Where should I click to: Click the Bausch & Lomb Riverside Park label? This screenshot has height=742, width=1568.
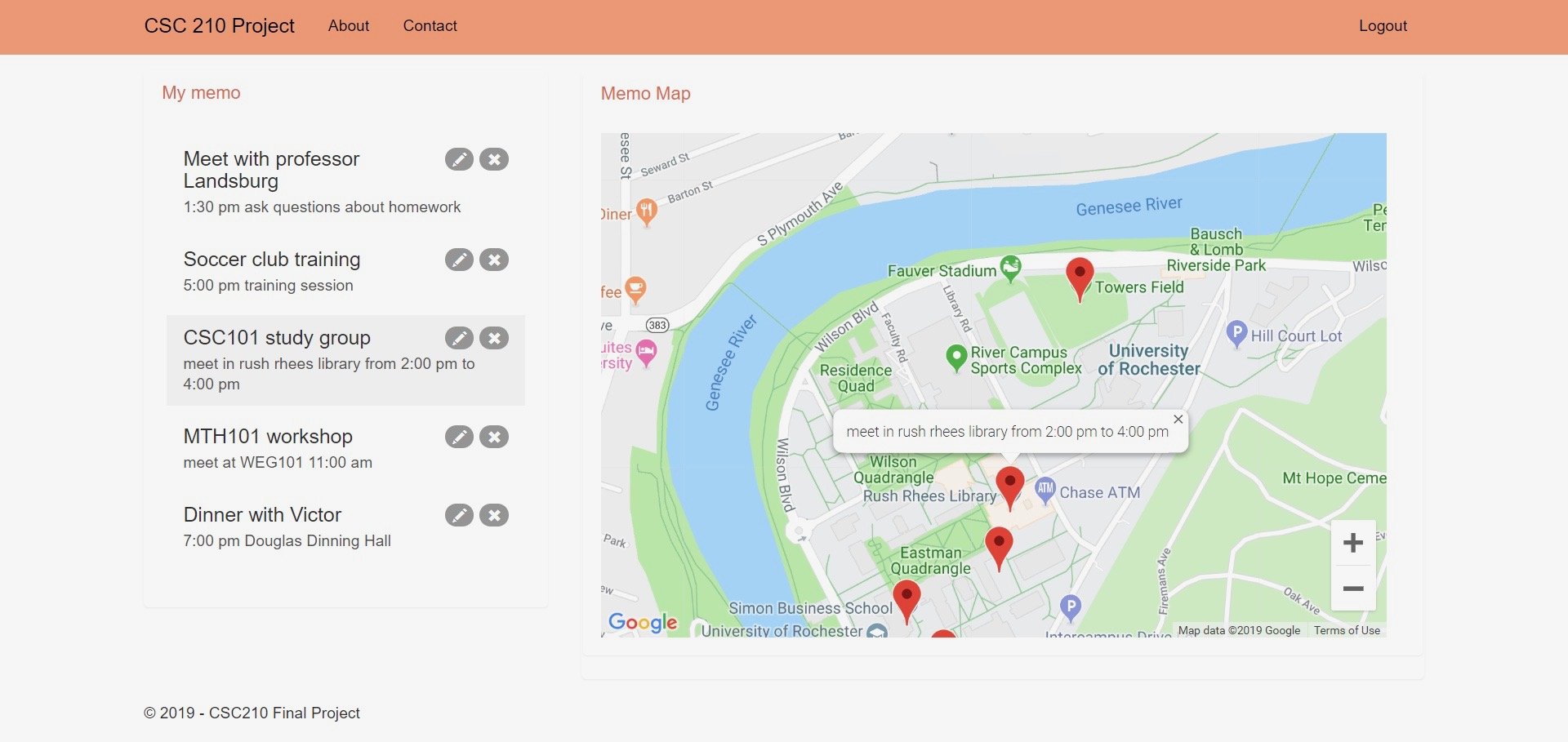[1216, 250]
